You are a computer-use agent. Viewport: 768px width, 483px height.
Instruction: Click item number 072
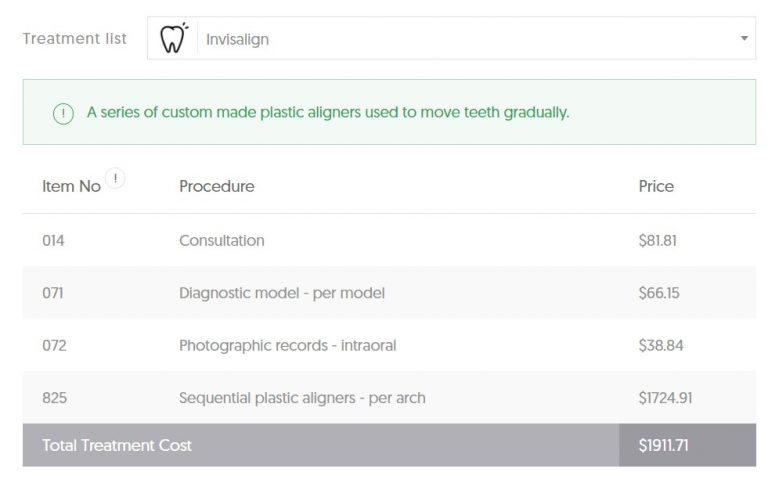(x=54, y=345)
